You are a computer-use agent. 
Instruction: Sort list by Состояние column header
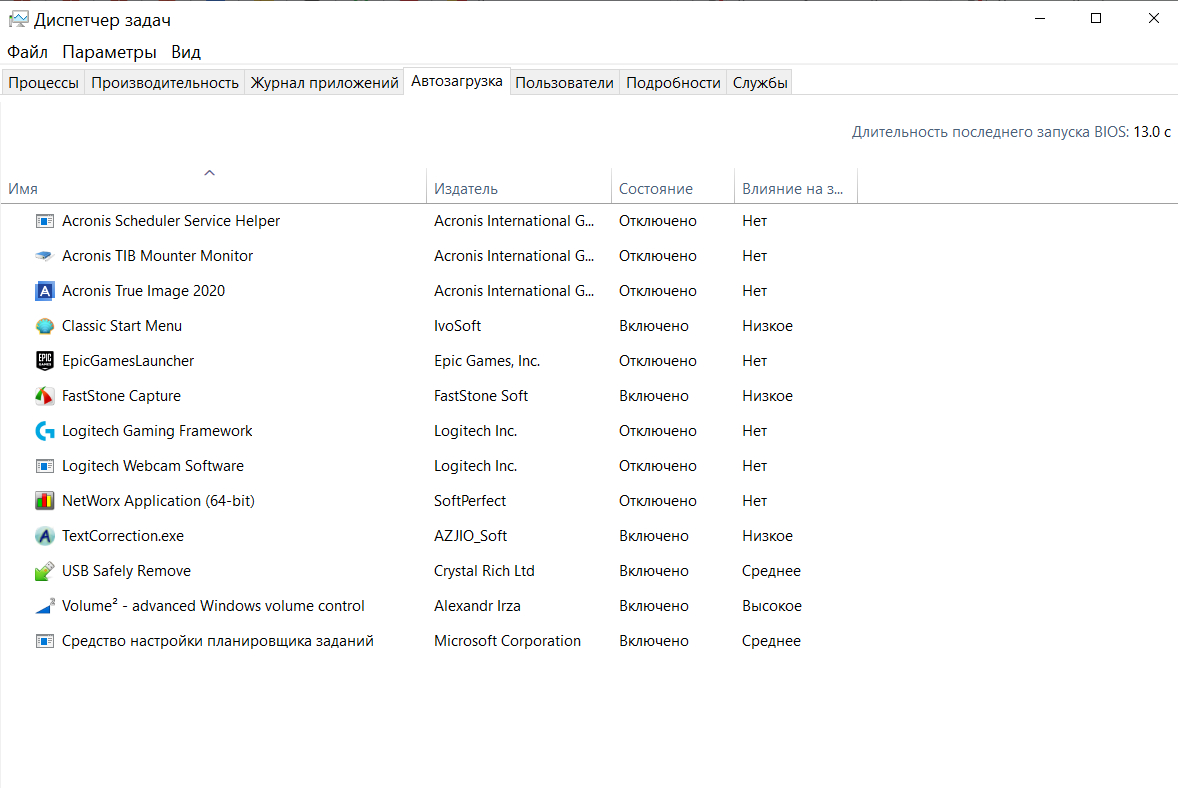655,189
